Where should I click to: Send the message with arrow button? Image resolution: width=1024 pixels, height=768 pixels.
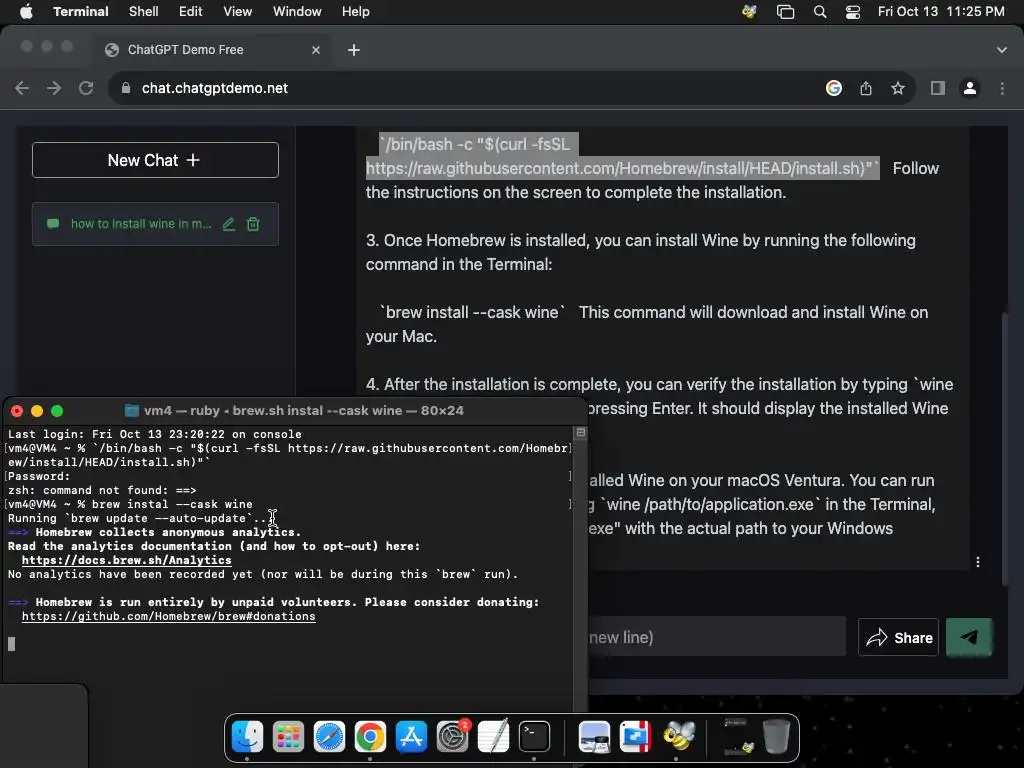coord(969,637)
